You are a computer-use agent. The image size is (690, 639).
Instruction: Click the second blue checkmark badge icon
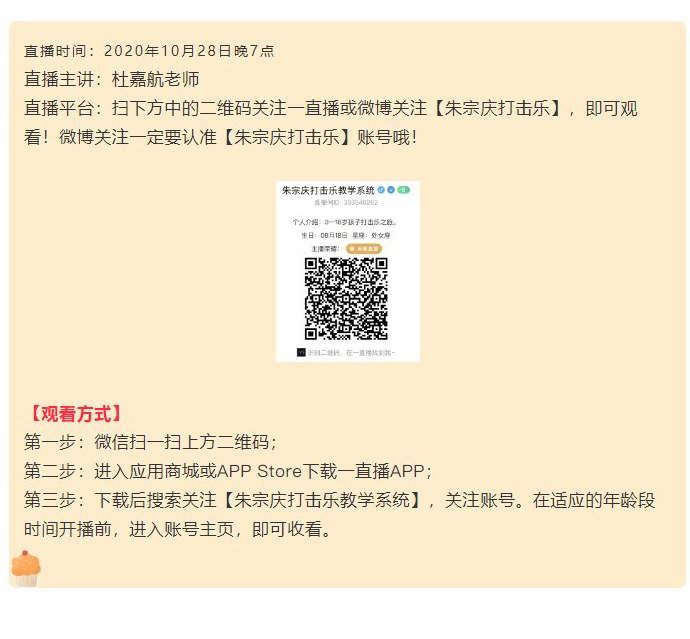390,190
